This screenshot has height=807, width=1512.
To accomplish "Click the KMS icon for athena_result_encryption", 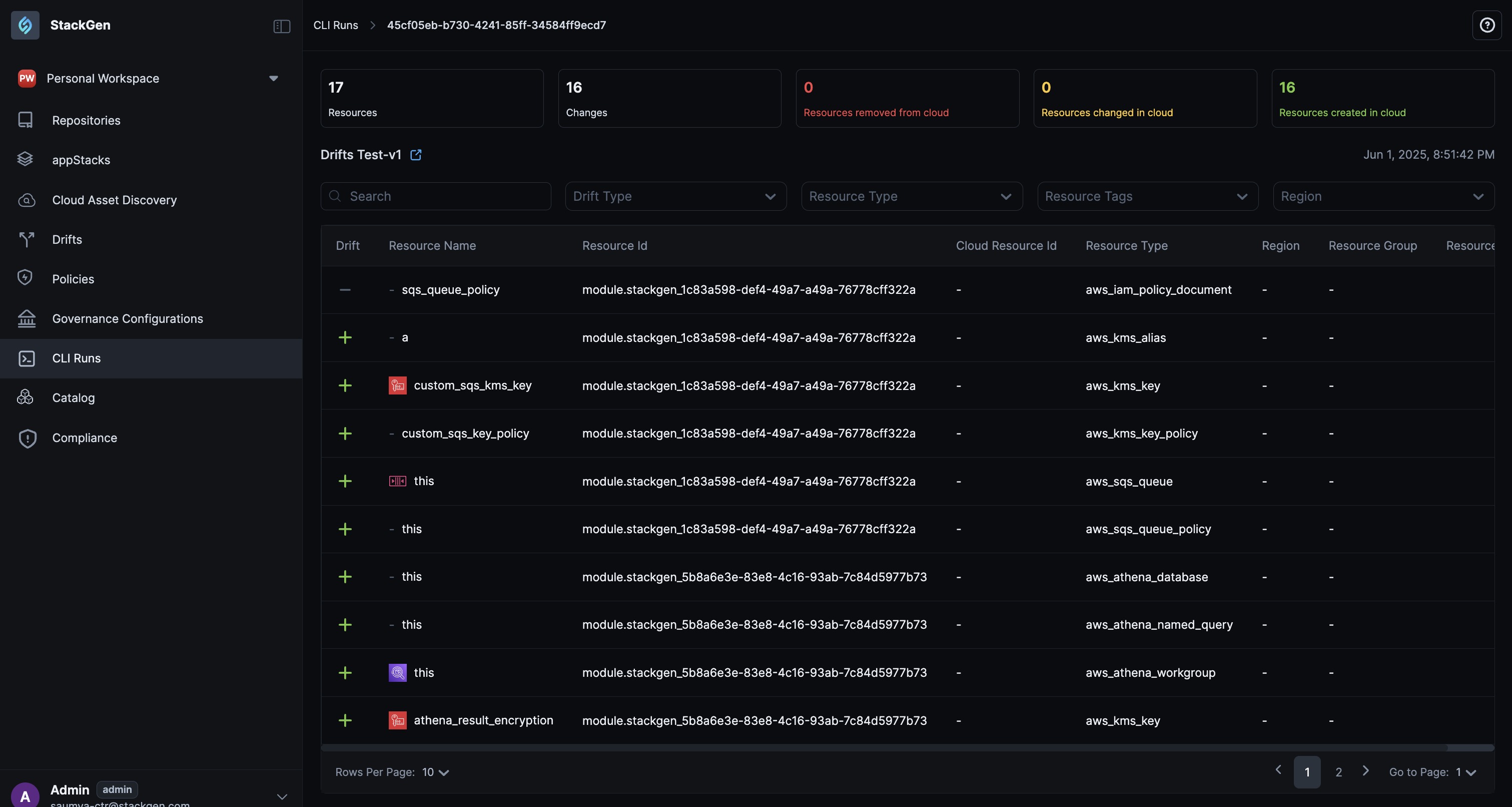I will pos(397,721).
